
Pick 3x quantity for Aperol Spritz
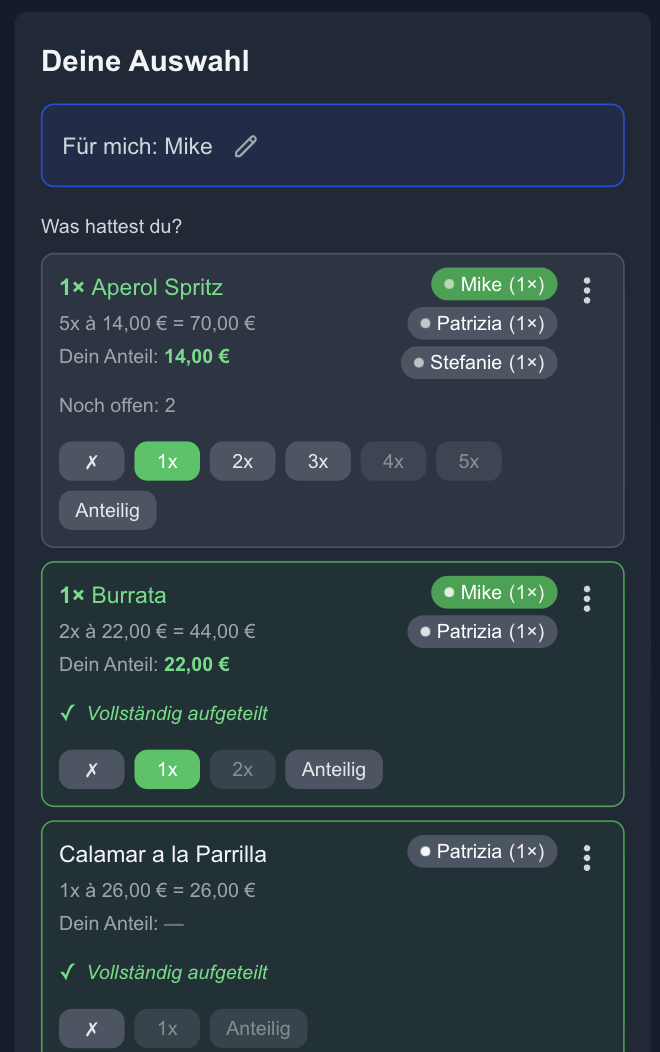pos(318,461)
